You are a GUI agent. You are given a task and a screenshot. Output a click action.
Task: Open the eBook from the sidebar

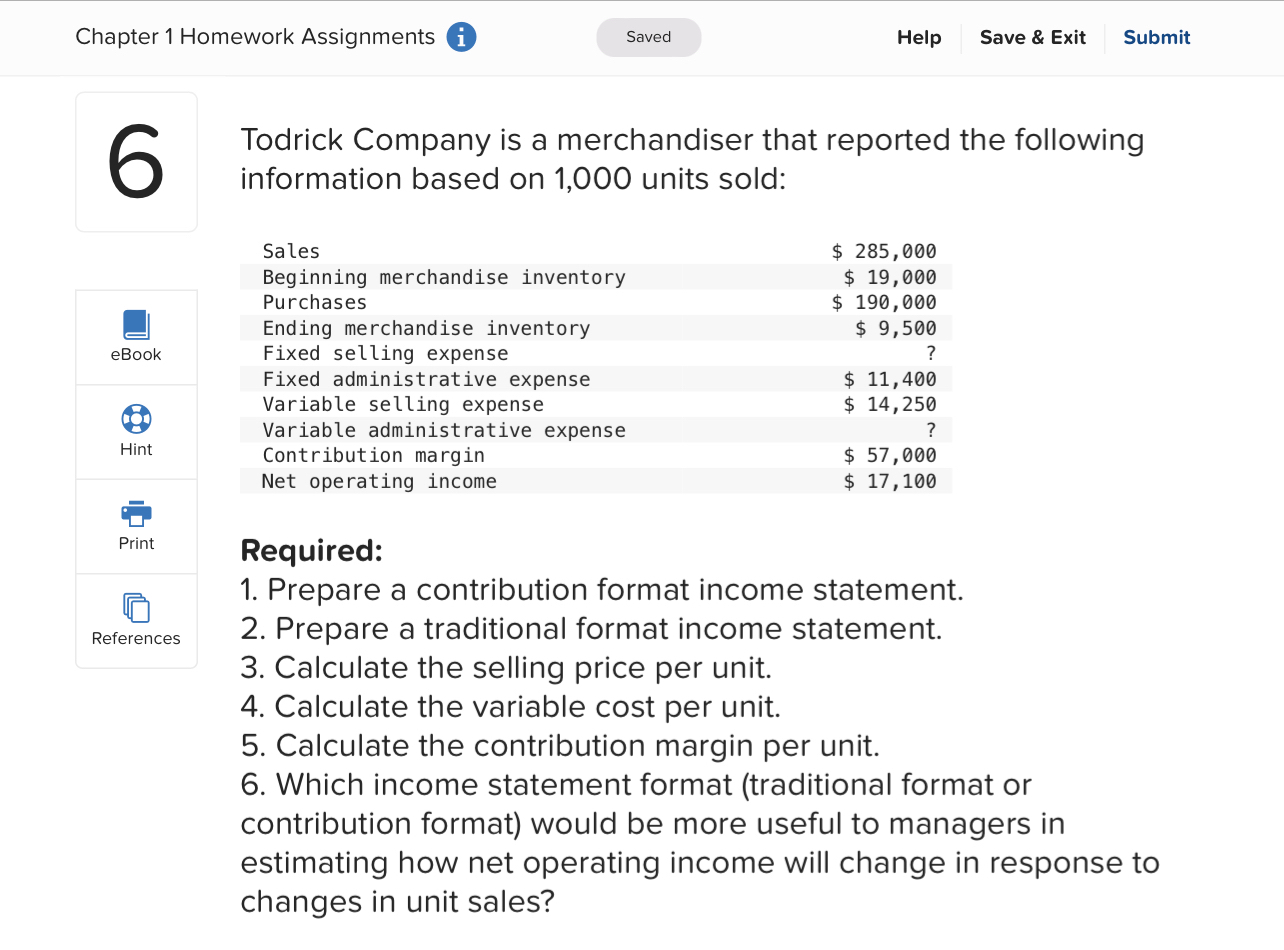[136, 337]
